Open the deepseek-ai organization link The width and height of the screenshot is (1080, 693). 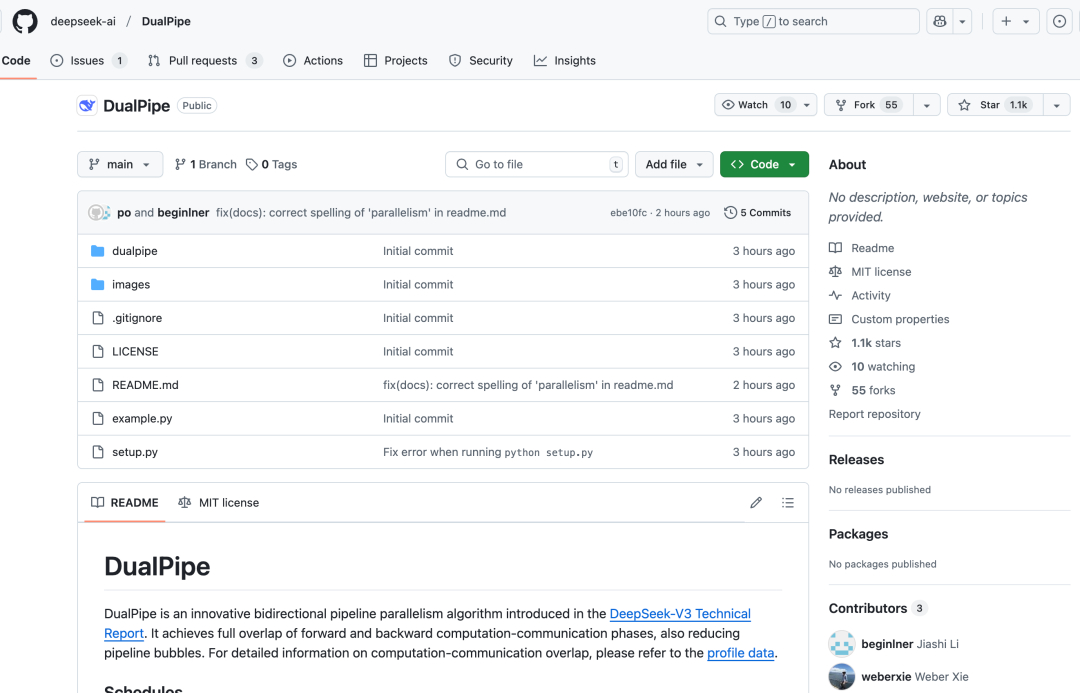click(83, 21)
